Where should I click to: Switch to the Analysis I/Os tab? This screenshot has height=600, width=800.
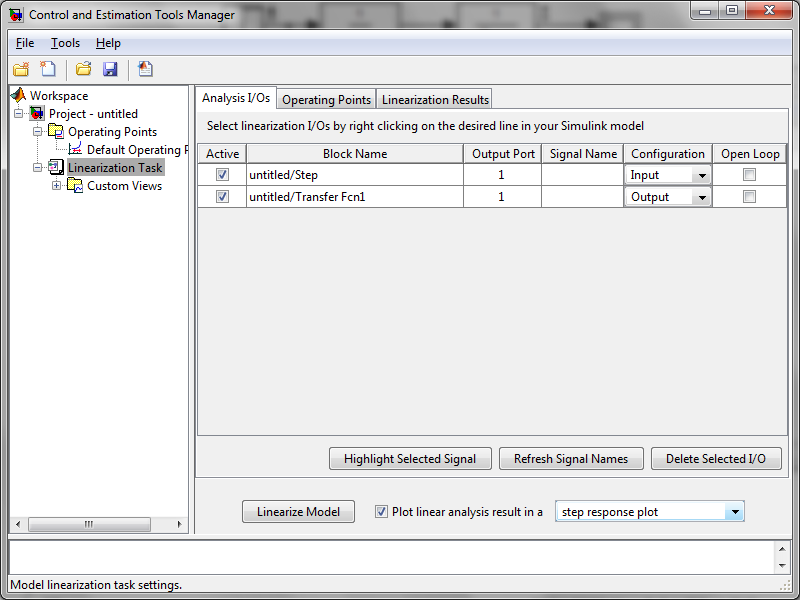click(x=236, y=98)
